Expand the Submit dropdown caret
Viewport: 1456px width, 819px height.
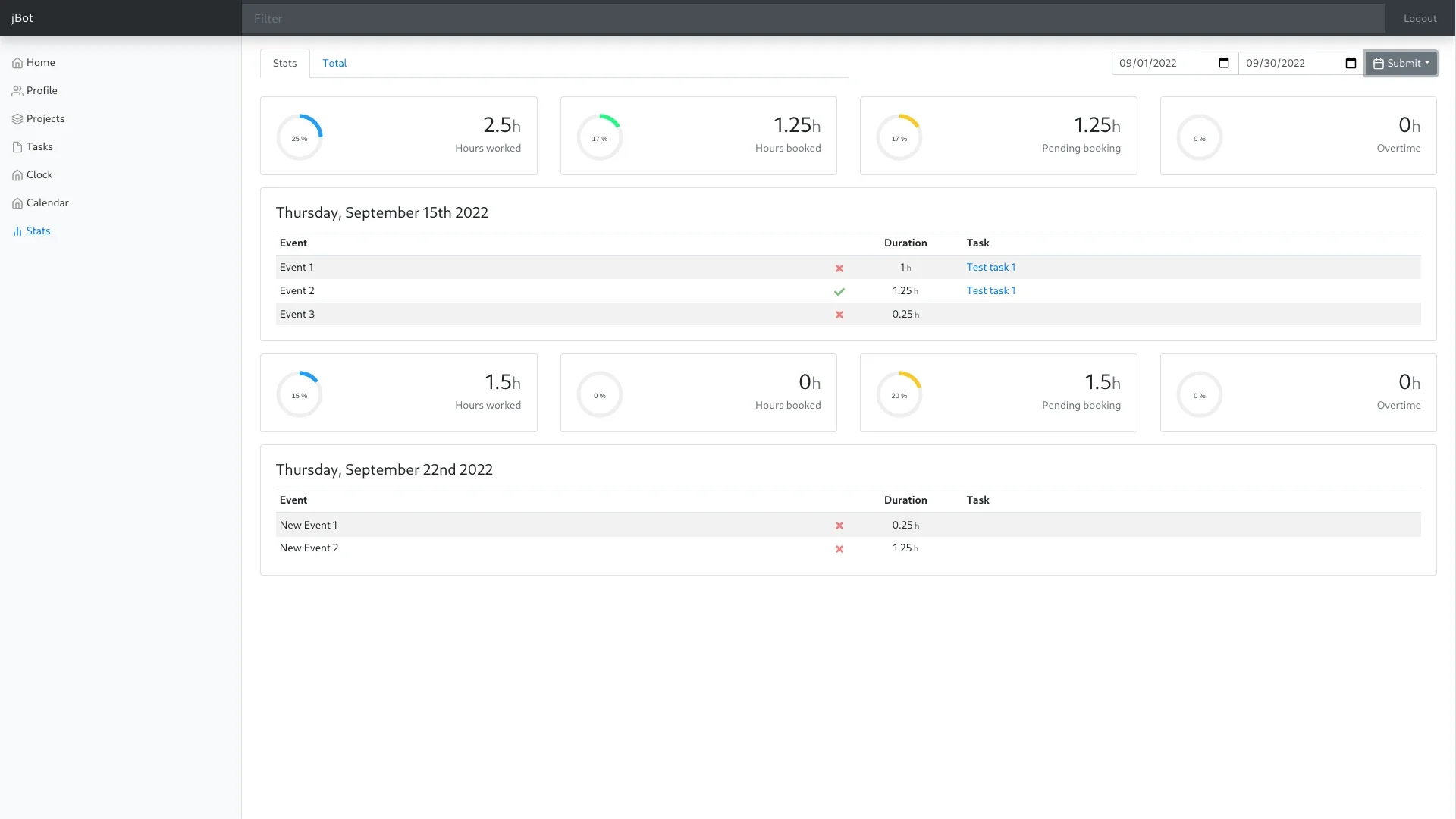click(1427, 63)
